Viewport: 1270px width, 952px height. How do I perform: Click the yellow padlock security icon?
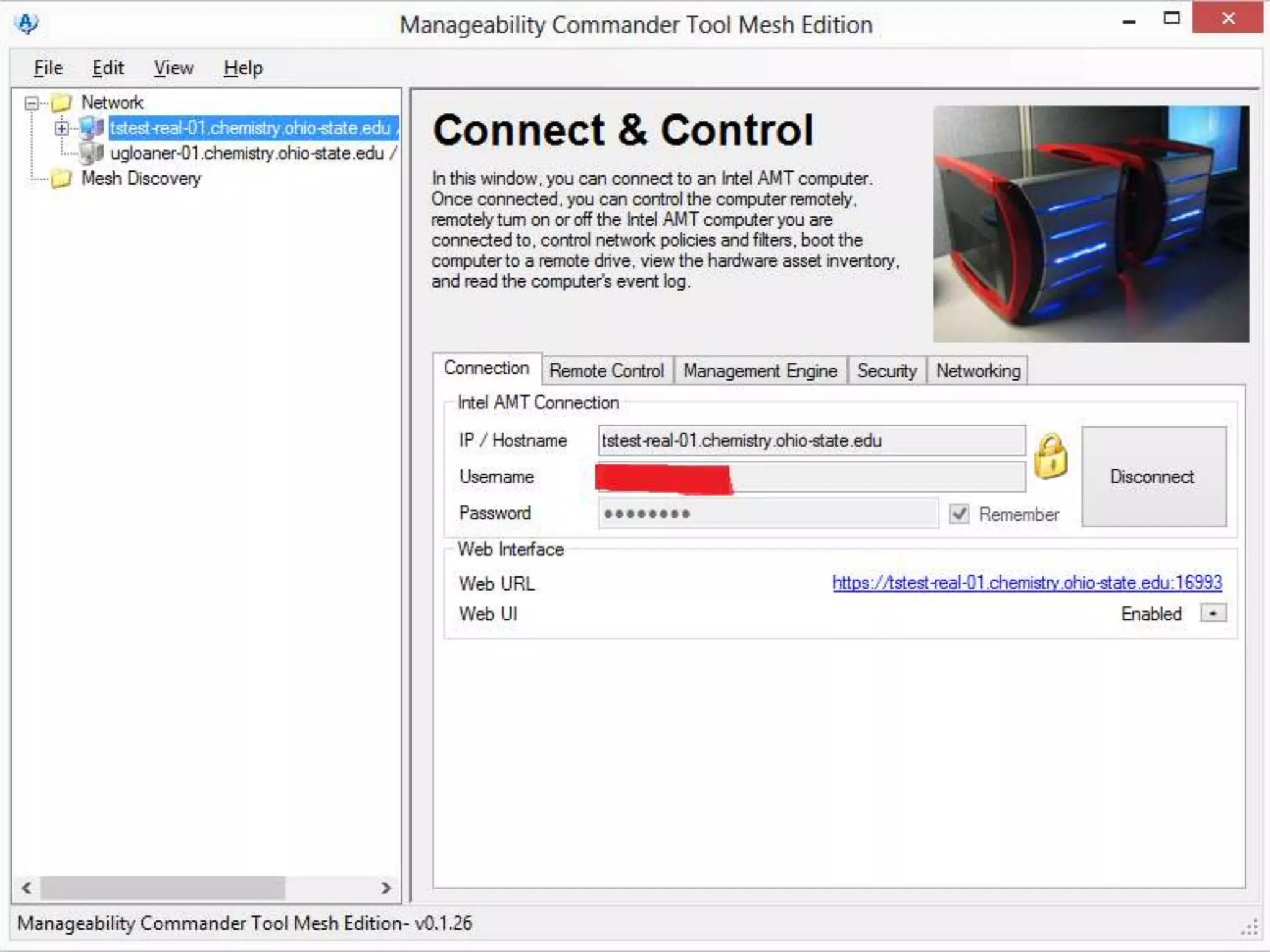1050,457
